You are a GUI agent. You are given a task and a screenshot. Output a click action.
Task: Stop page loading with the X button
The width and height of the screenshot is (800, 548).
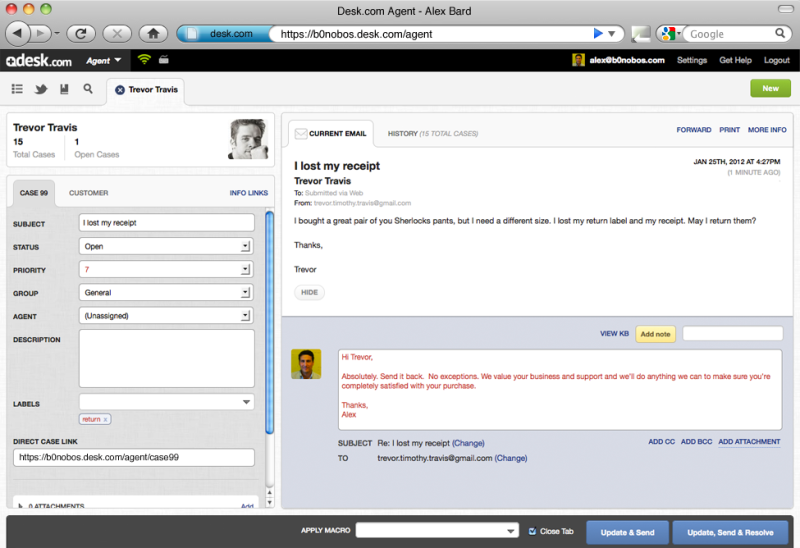tap(117, 34)
